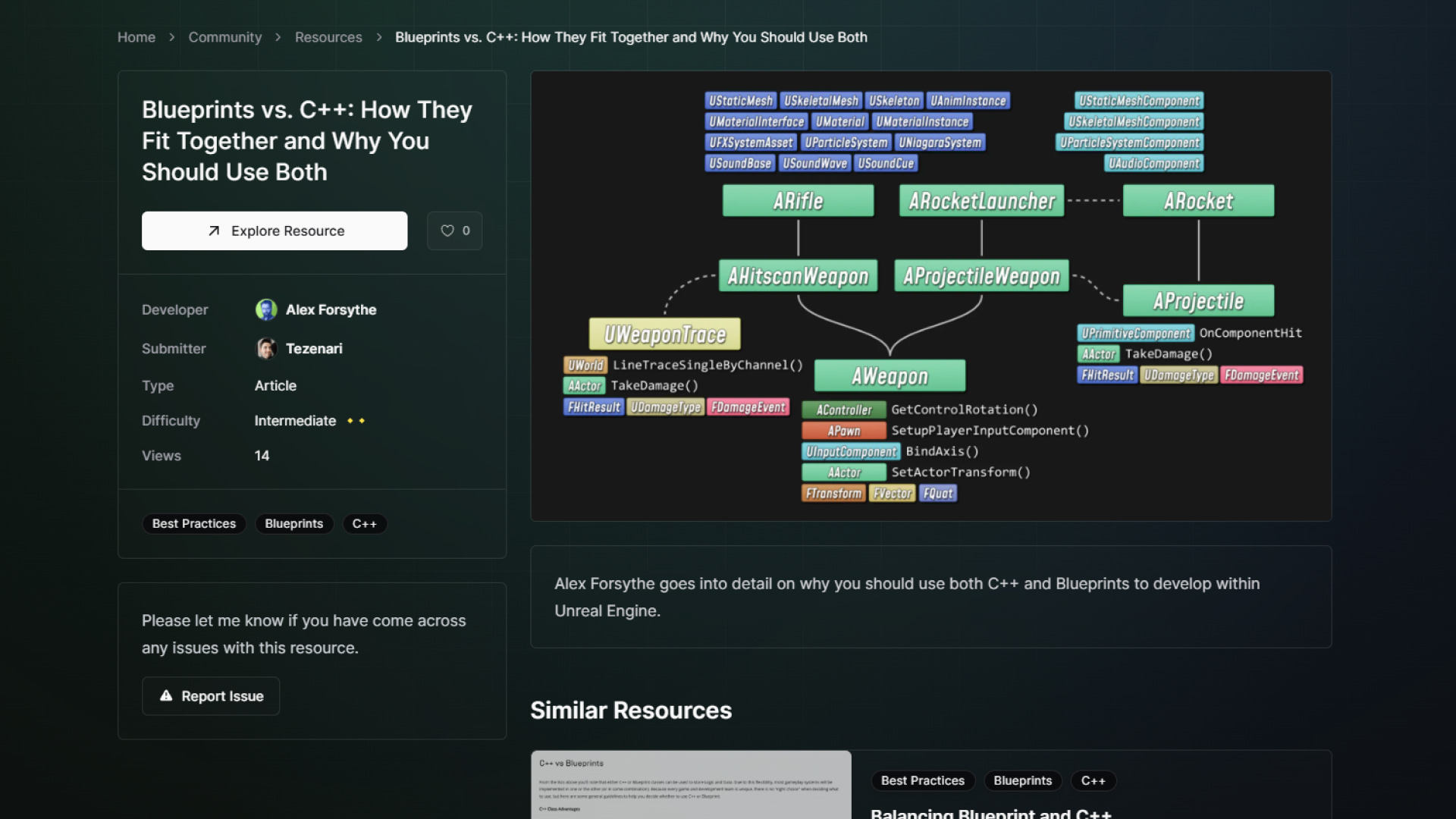The width and height of the screenshot is (1456, 819).
Task: Open the C++ vs Blueprints thumbnail preview
Action: (691, 785)
